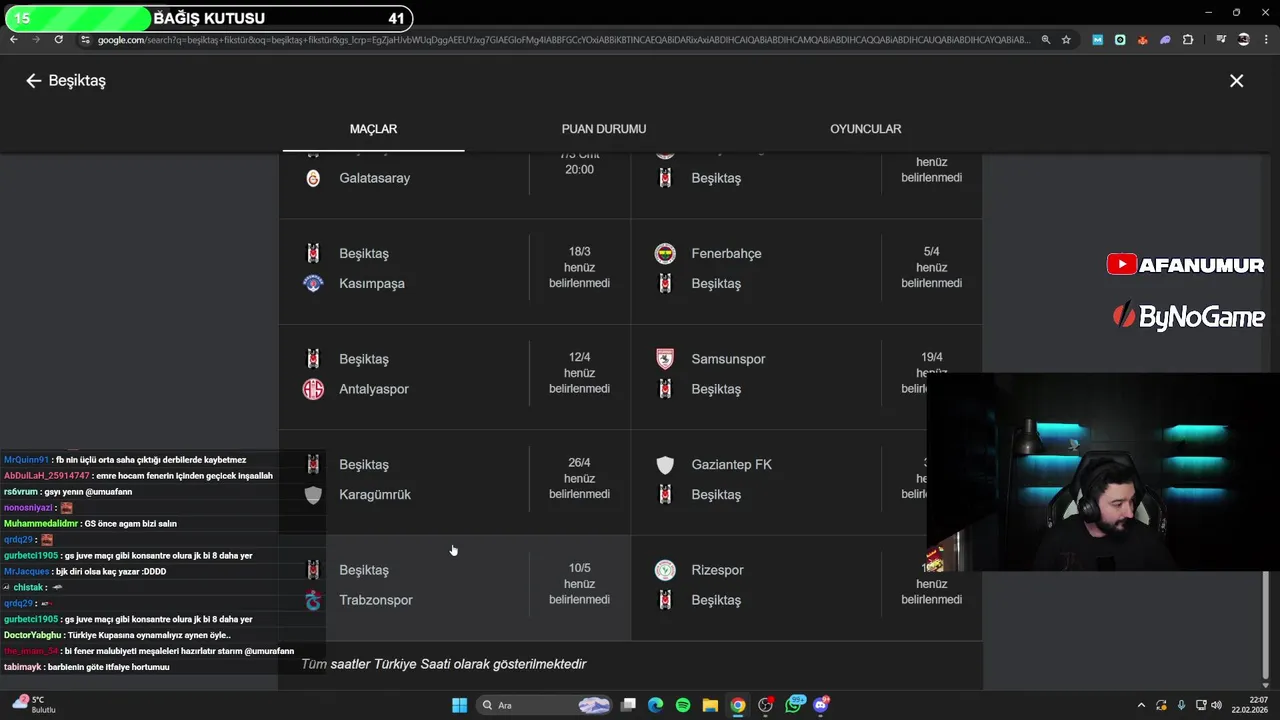The height and width of the screenshot is (720, 1280).
Task: Click the BAĞIŞ KUTUSU donation progress bar
Action: [x=207, y=18]
